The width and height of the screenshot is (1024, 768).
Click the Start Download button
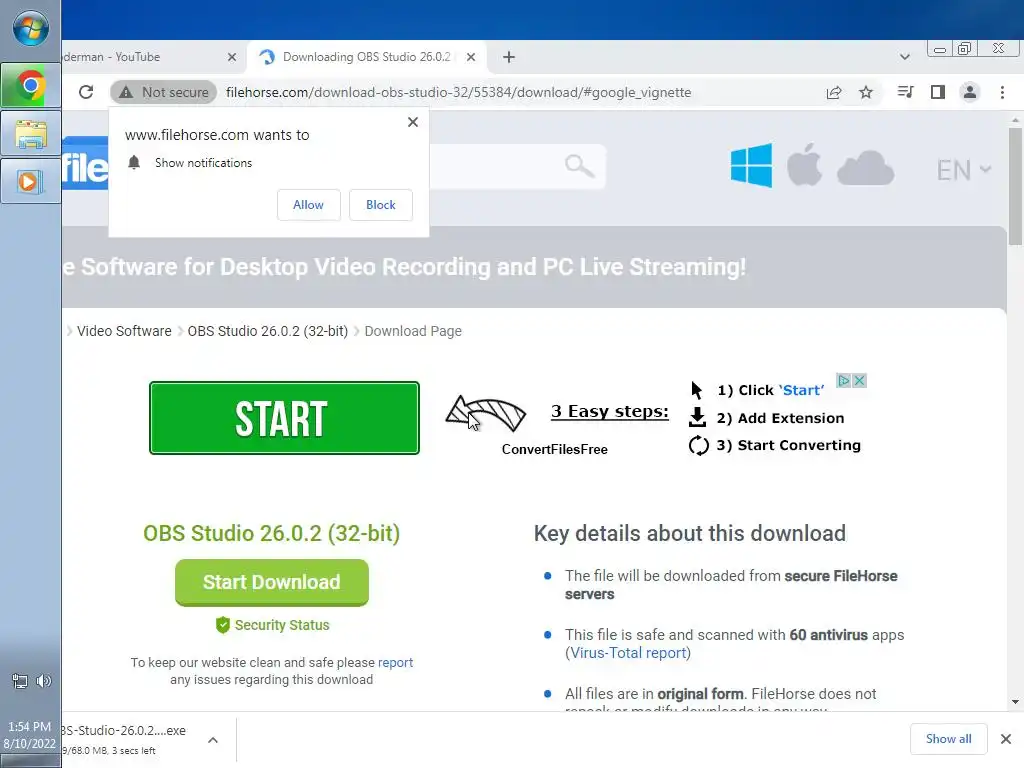[272, 582]
